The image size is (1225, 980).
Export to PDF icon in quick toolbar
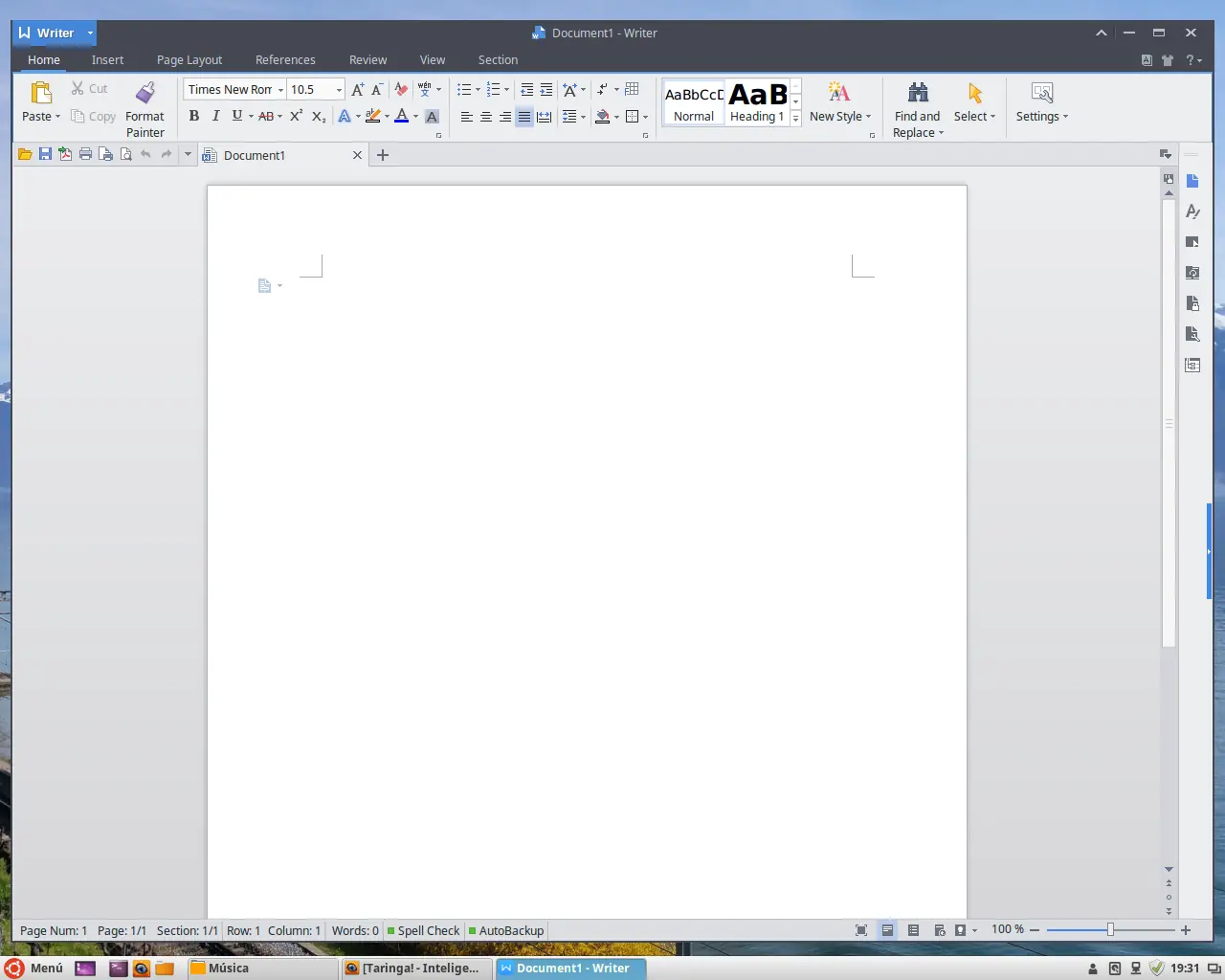click(65, 154)
